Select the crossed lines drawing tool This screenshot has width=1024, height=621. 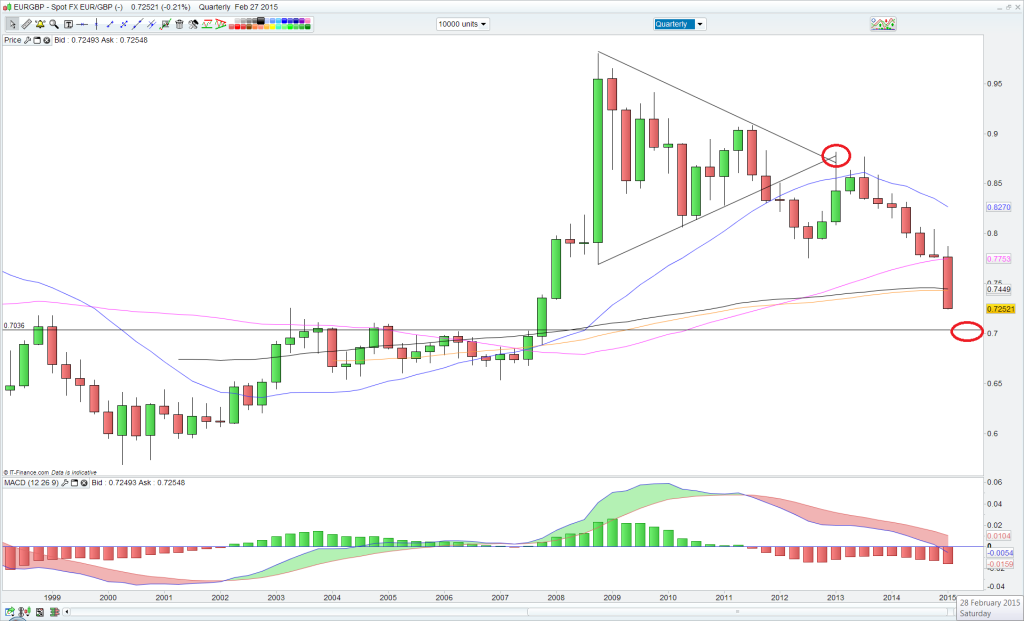click(123, 24)
